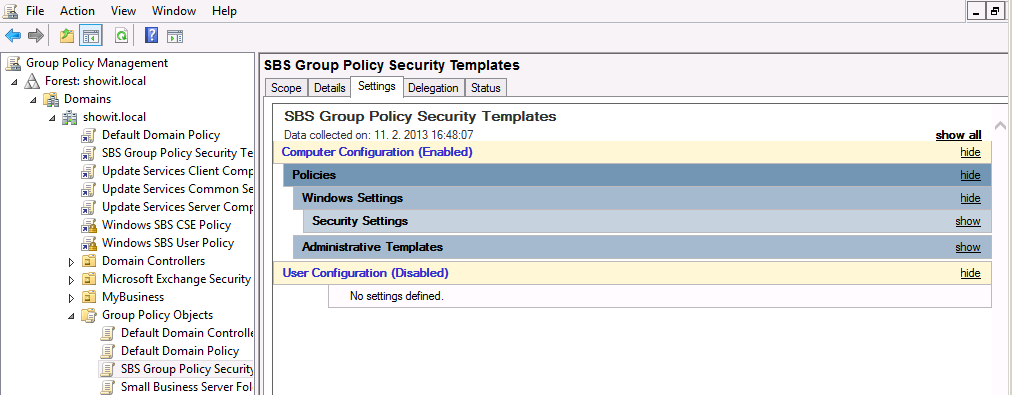The image size is (1012, 395).
Task: Show the Administrative Templates section
Action: coord(968,247)
